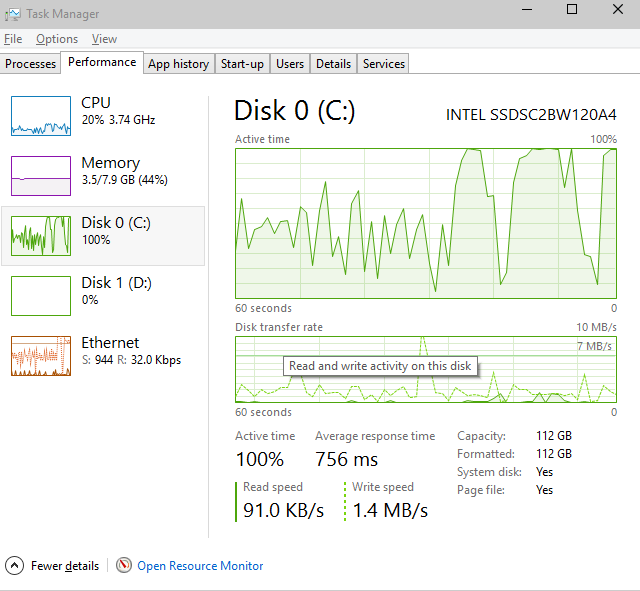The image size is (640, 591).
Task: Click the Ethernet label in sidebar
Action: 110,343
